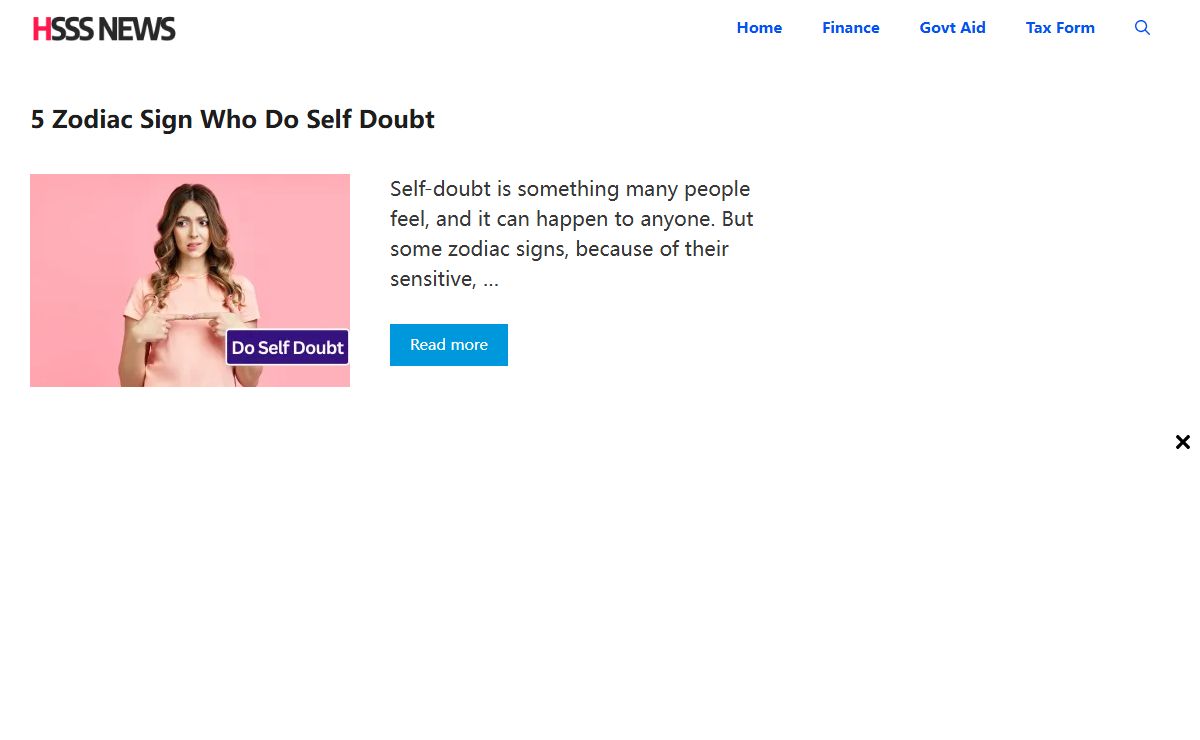Click the excerpt line starting with Self-doubt is something
This screenshot has height=740, width=1200.
[570, 189]
